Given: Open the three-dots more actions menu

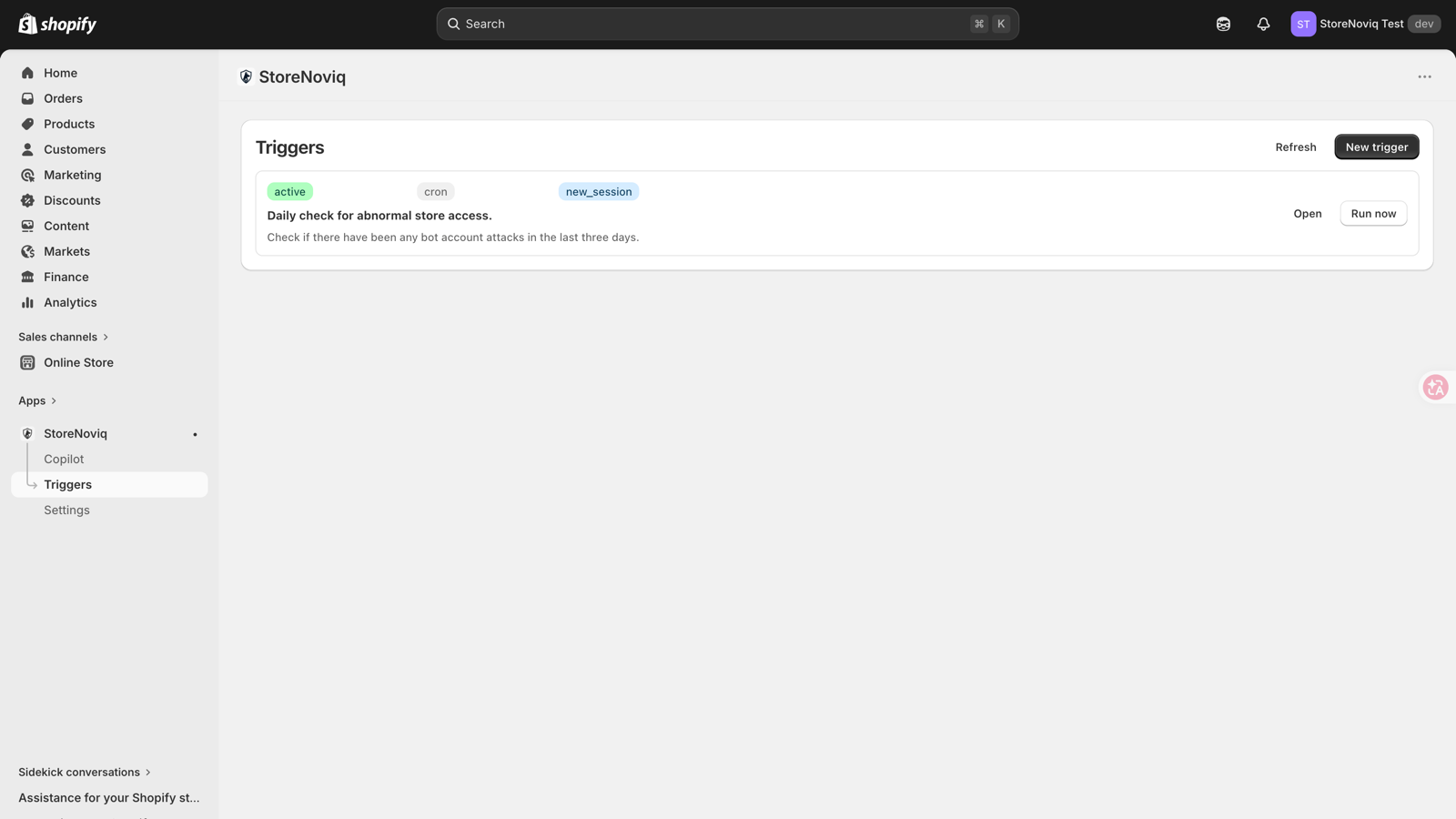Looking at the screenshot, I should pos(1424,77).
